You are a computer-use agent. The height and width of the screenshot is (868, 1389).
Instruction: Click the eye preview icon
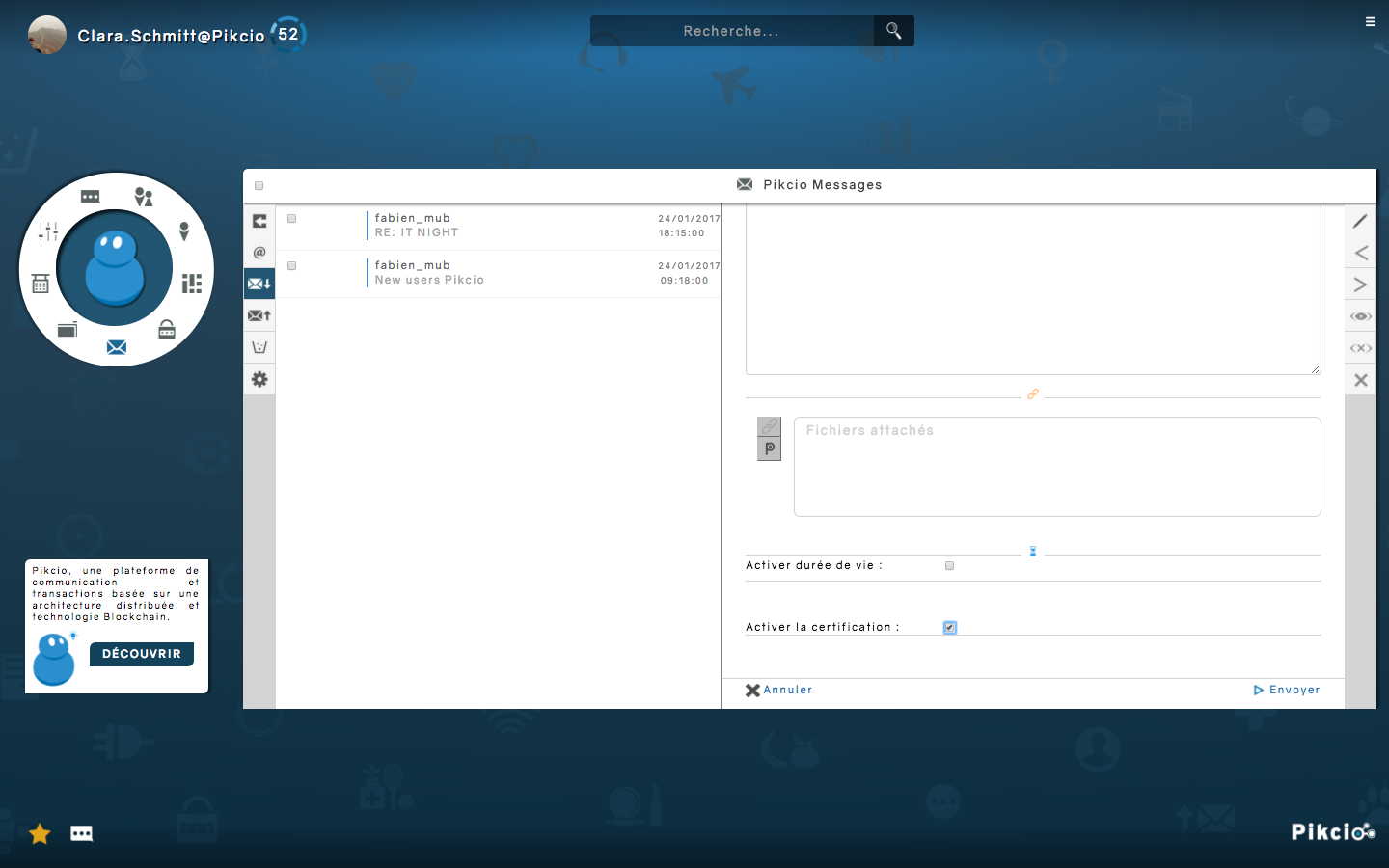pos(1360,316)
